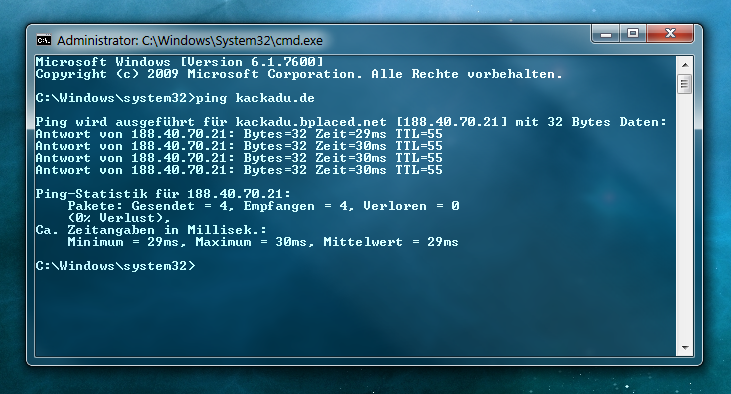The image size is (731, 394).
Task: Click the vertical scrollbar thumb
Action: tap(685, 84)
